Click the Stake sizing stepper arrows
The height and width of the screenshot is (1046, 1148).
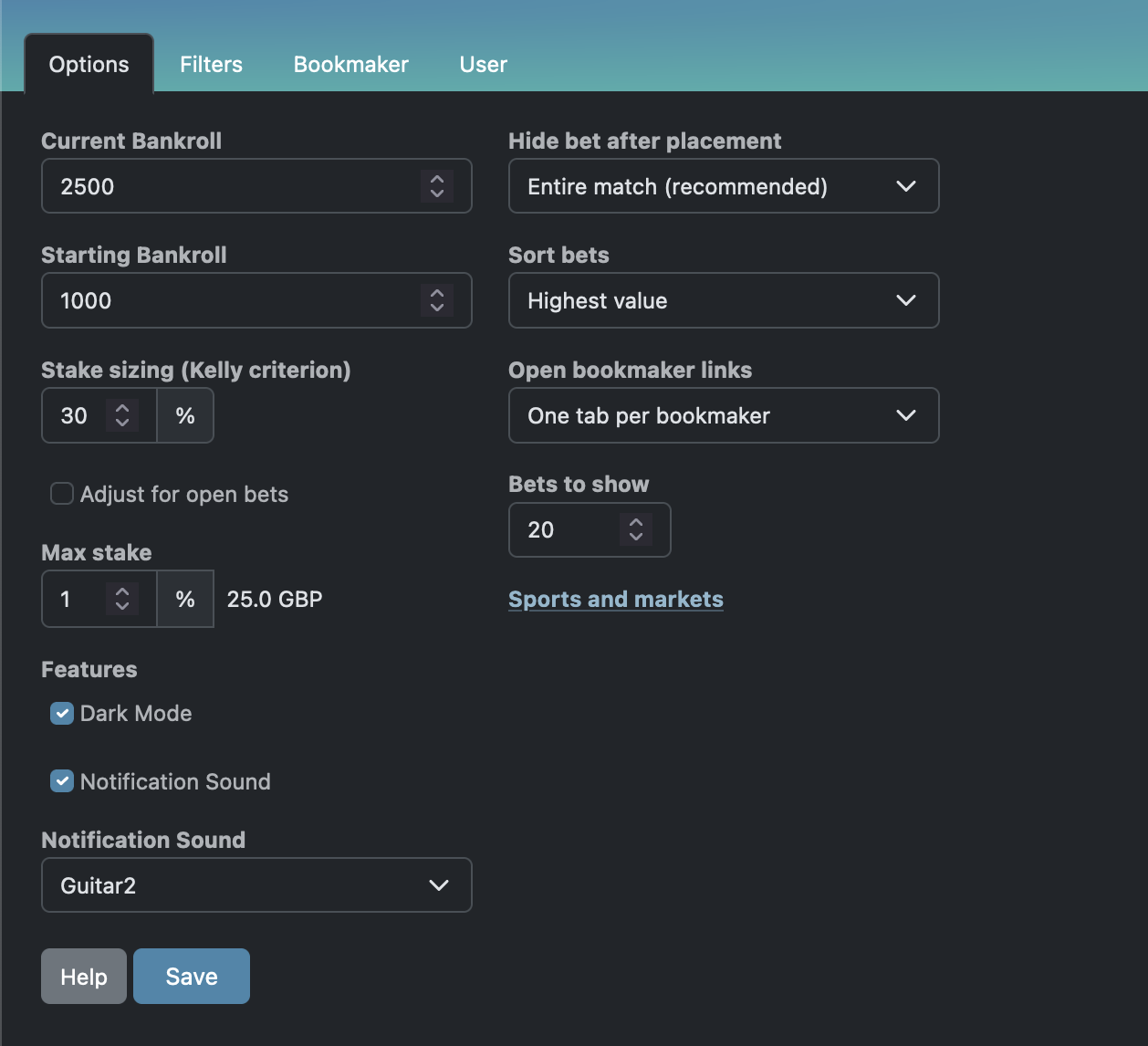click(122, 415)
